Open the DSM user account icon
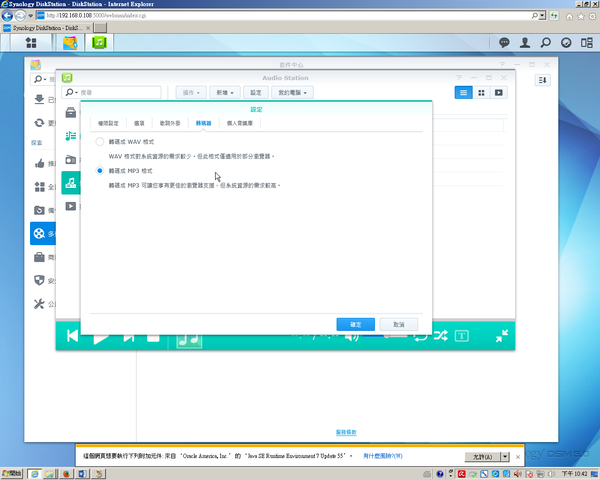Screen dimensions: 600x480 pyautogui.click(x=526, y=42)
